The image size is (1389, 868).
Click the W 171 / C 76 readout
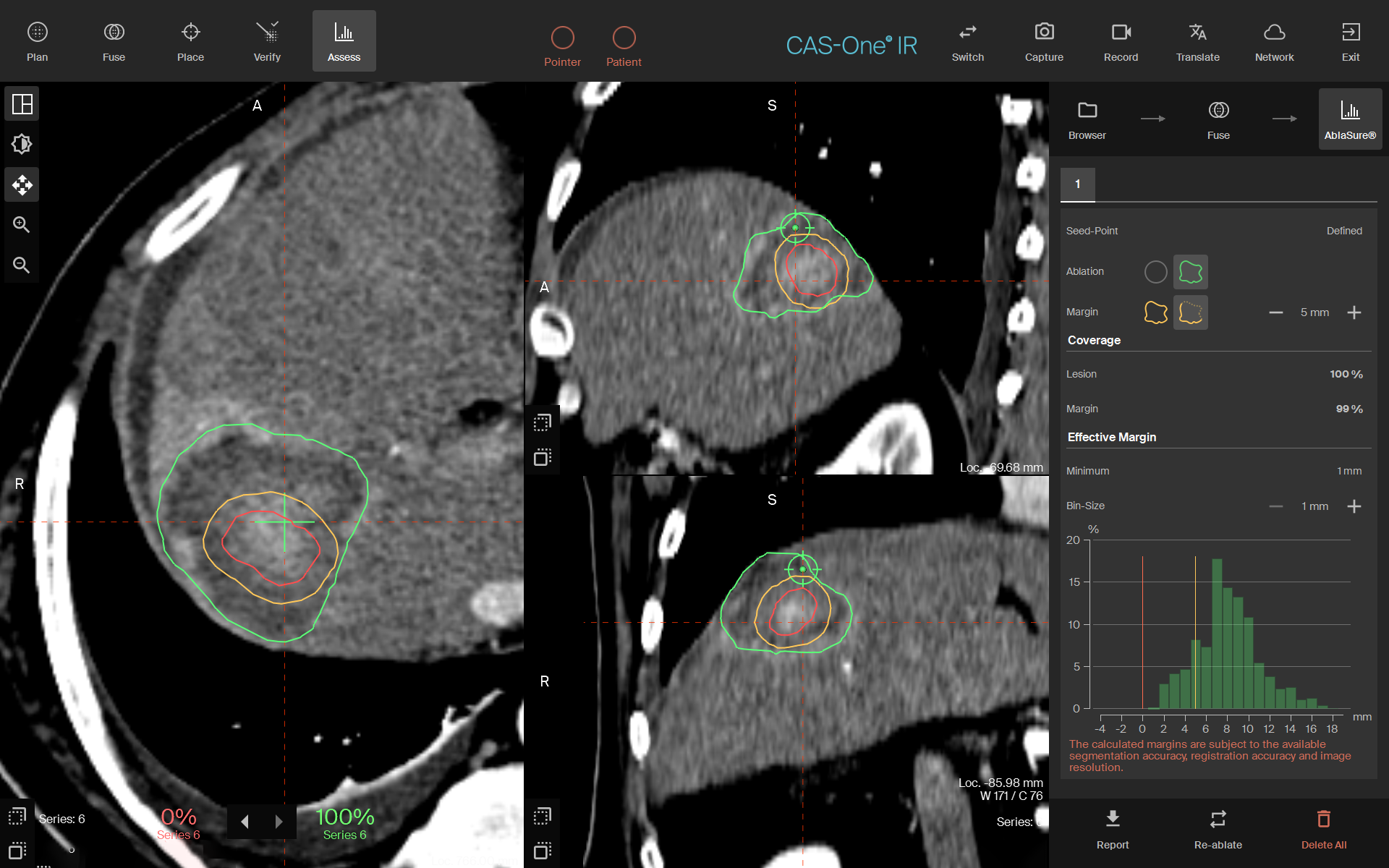coord(1011,796)
